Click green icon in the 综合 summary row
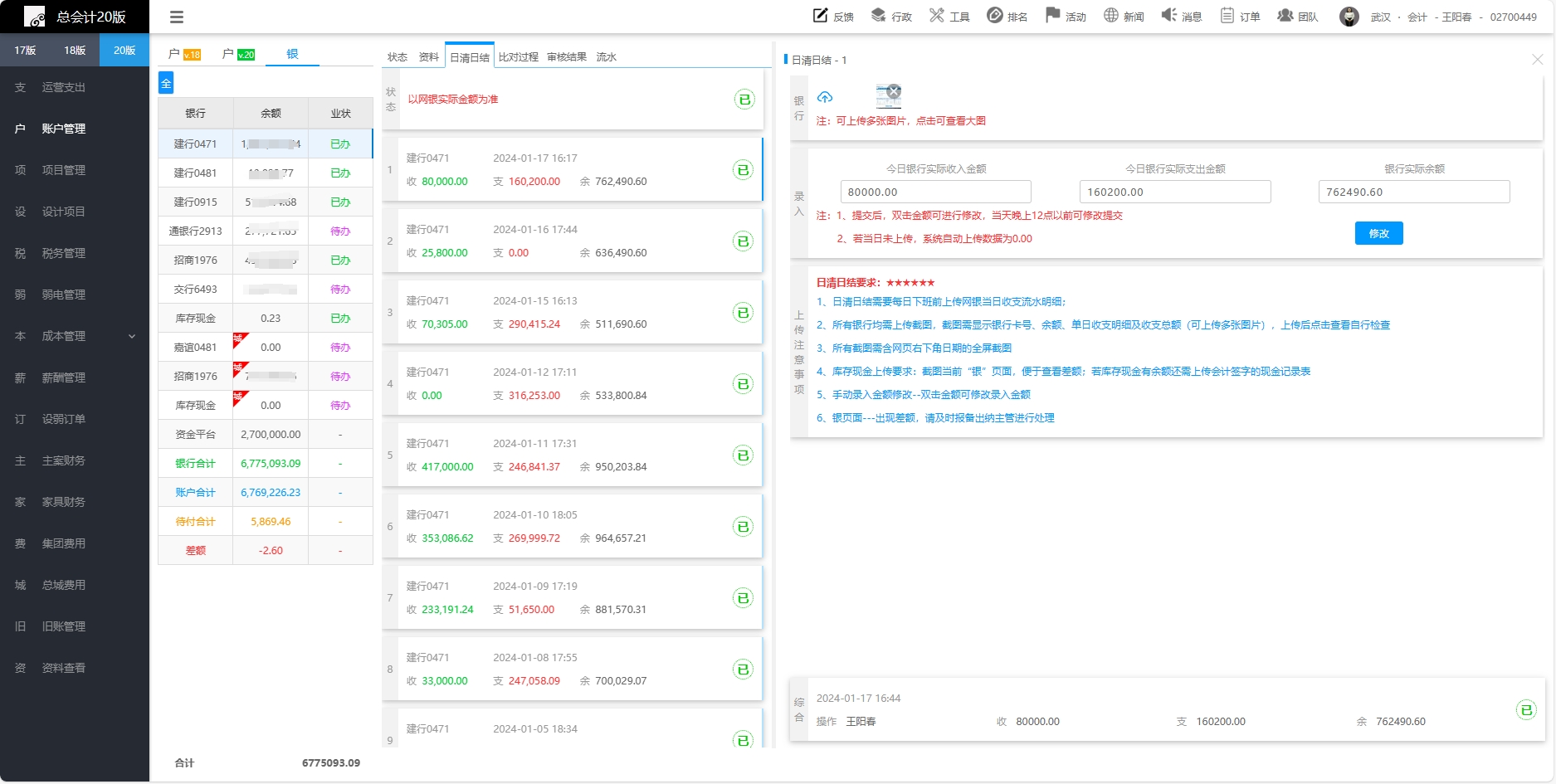This screenshot has height=784, width=1556. point(1526,709)
